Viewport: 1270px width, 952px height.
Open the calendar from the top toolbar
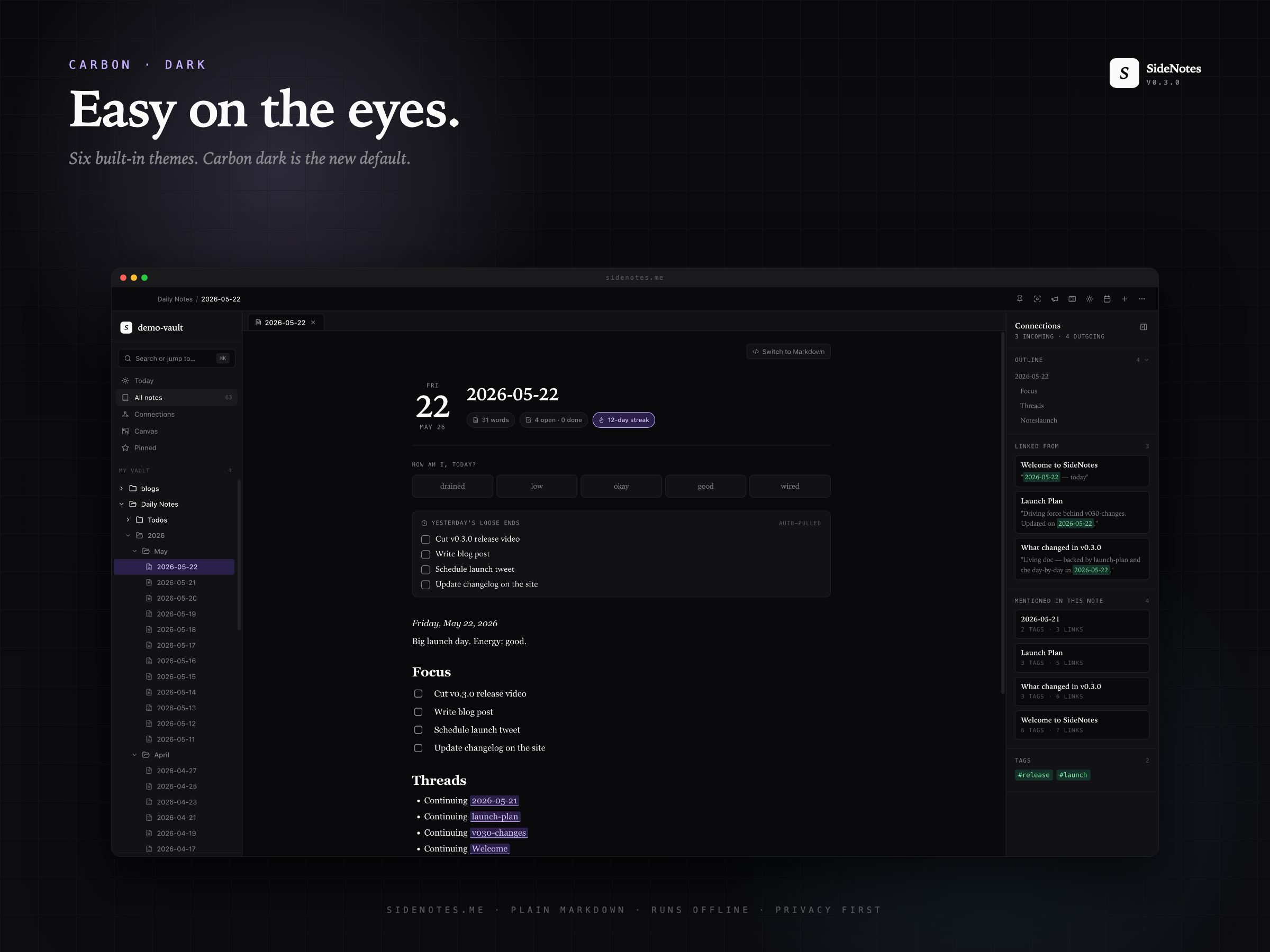(x=1107, y=299)
